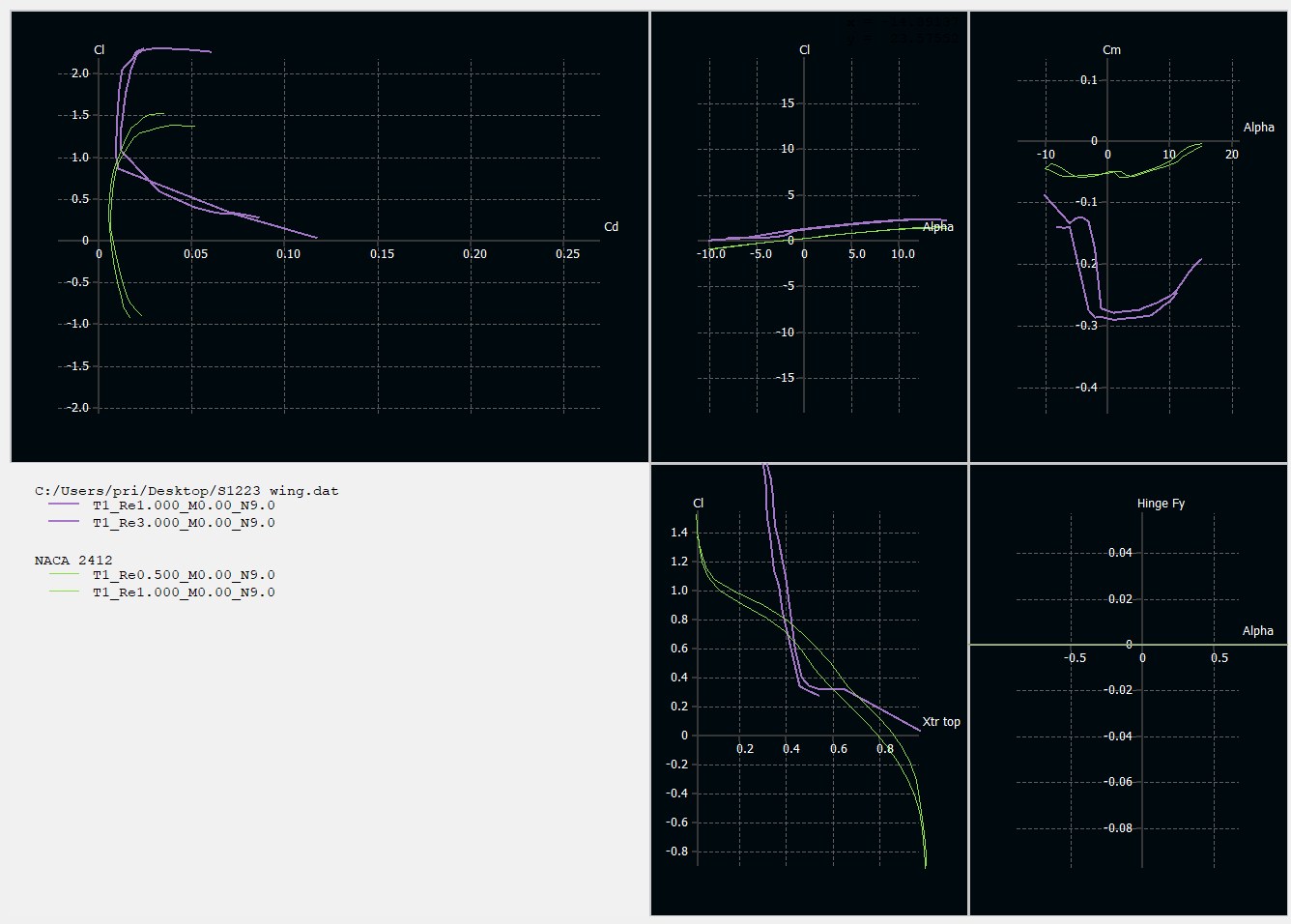The width and height of the screenshot is (1291, 924).
Task: Click the NACA 2412 foil name in legend
Action: point(73,560)
